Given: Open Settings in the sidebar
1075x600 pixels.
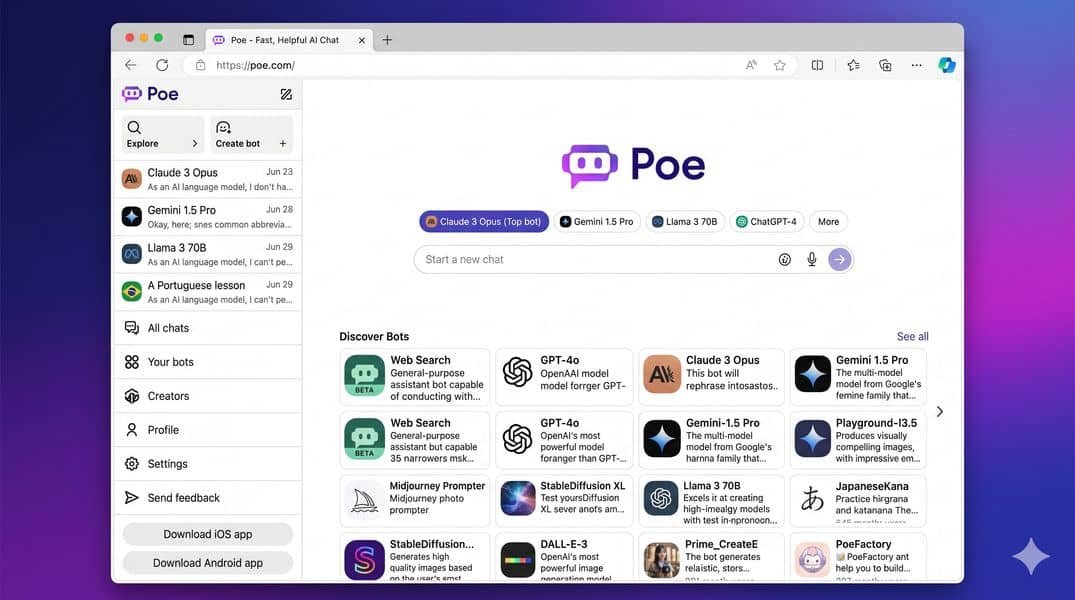Looking at the screenshot, I should [x=207, y=464].
